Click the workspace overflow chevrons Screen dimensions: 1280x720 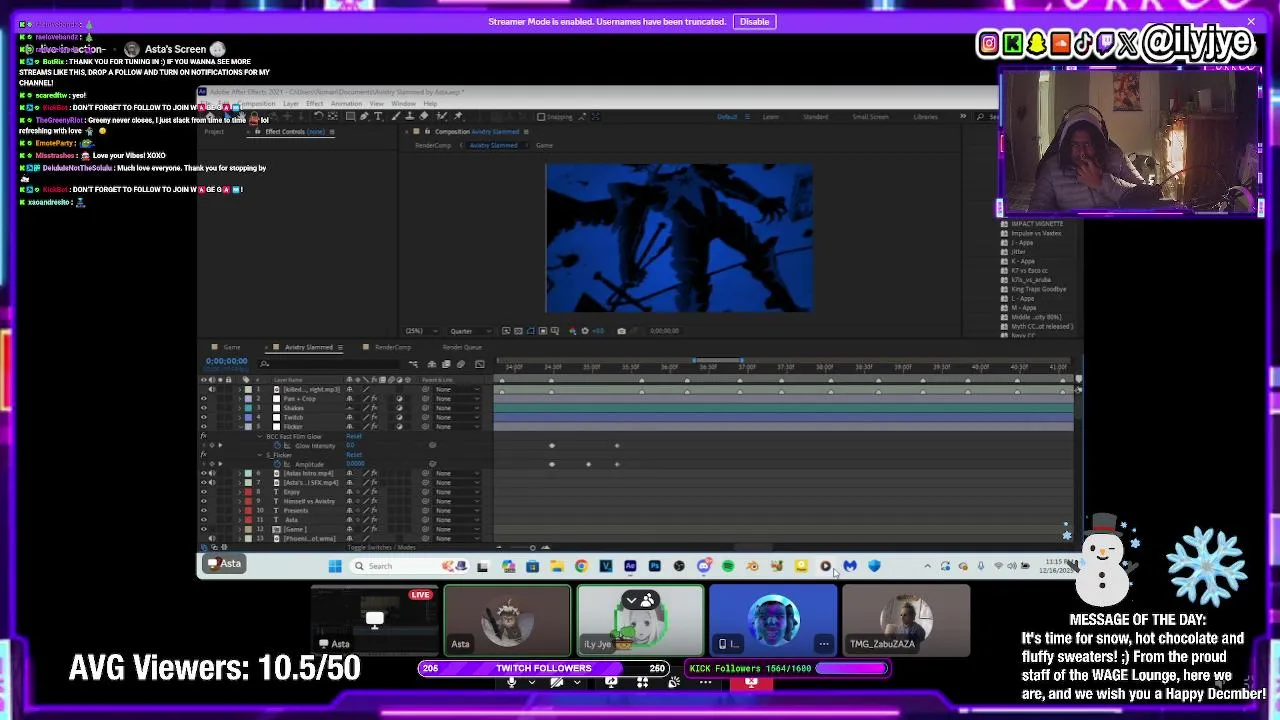(963, 116)
